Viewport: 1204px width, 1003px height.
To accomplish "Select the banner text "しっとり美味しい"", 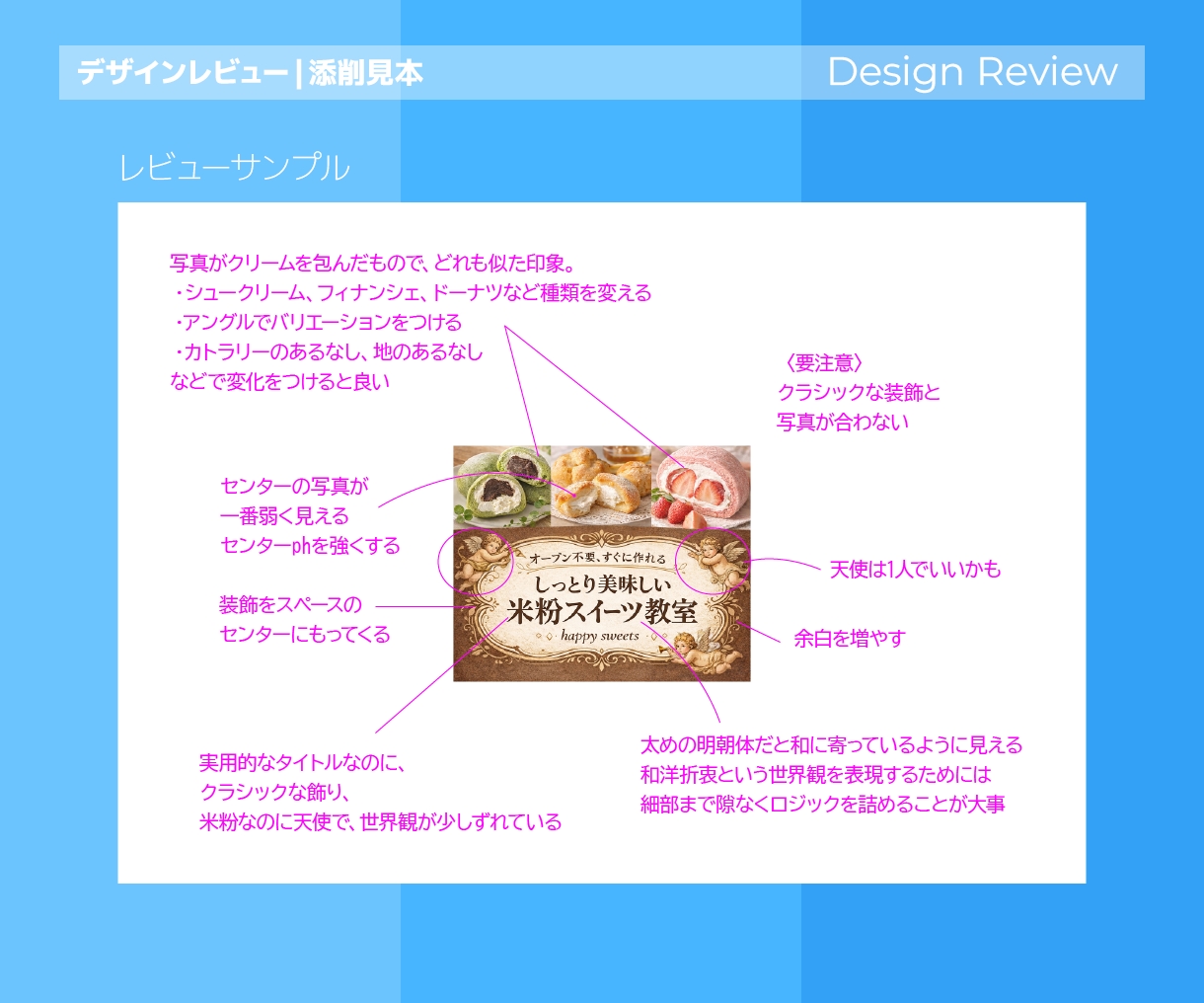I will pyautogui.click(x=602, y=584).
